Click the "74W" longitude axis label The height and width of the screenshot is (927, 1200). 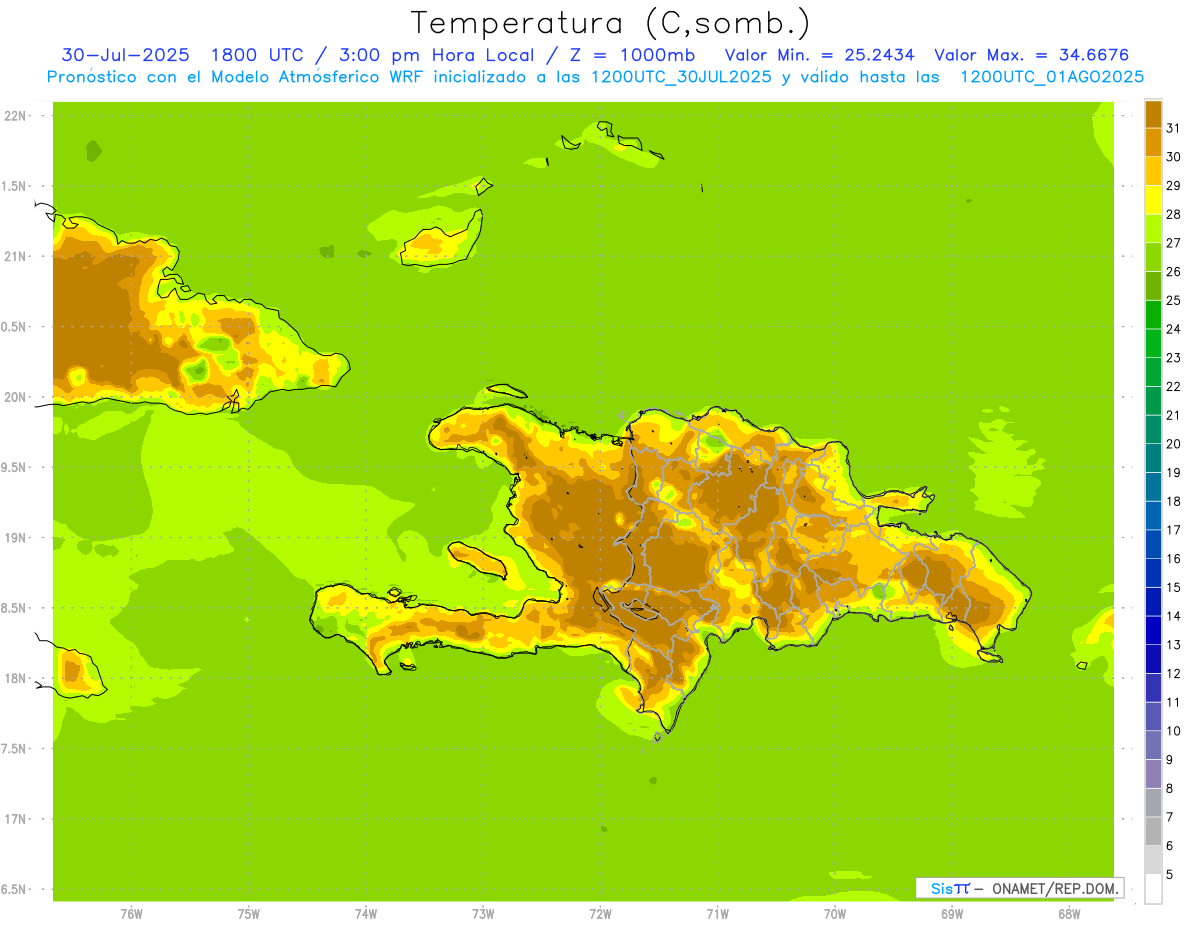tap(366, 913)
